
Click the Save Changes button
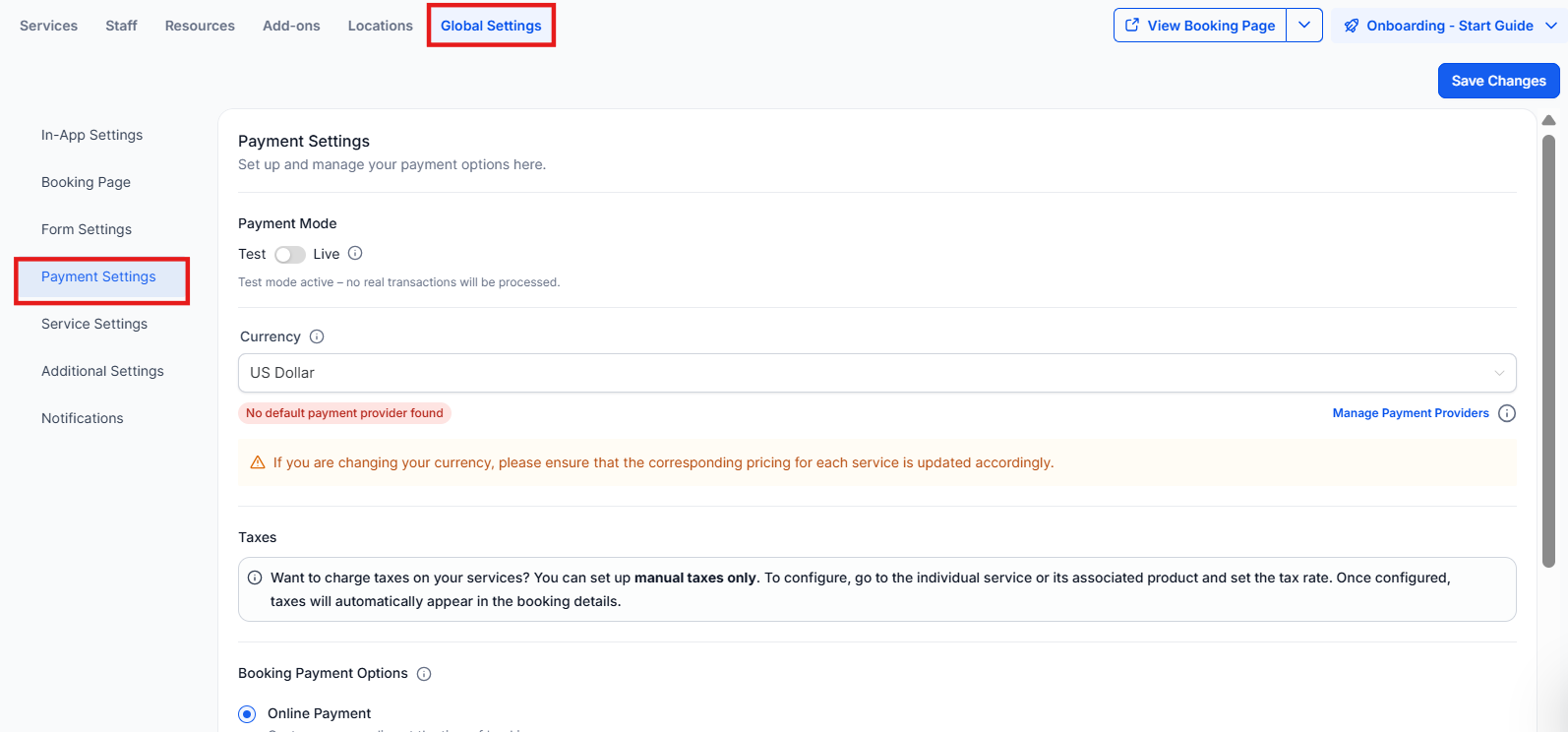tap(1498, 81)
